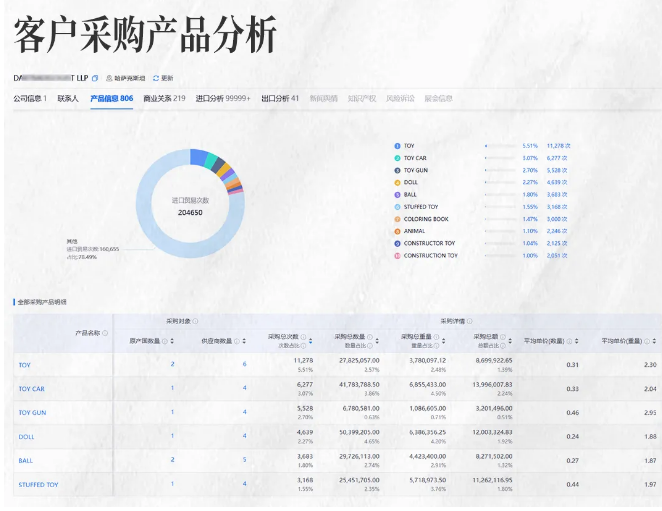Sort the table by 原产国数量 column
Screen dimensions: 662x511
click(172, 341)
